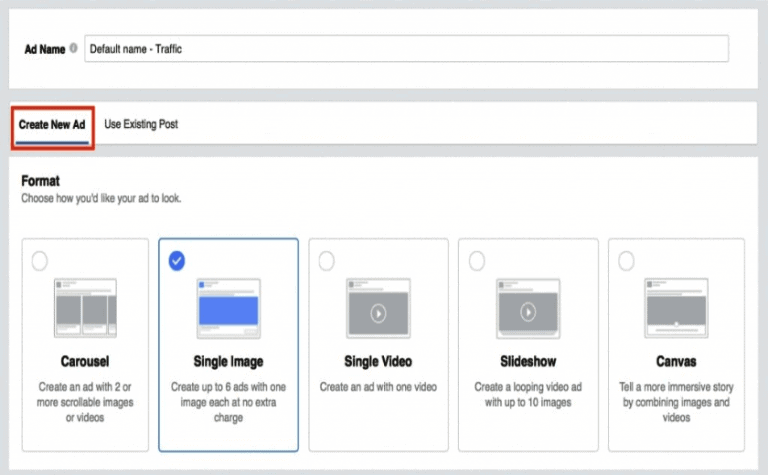768x475 pixels.
Task: Click the Single Video format preview icon
Action: coord(378,308)
